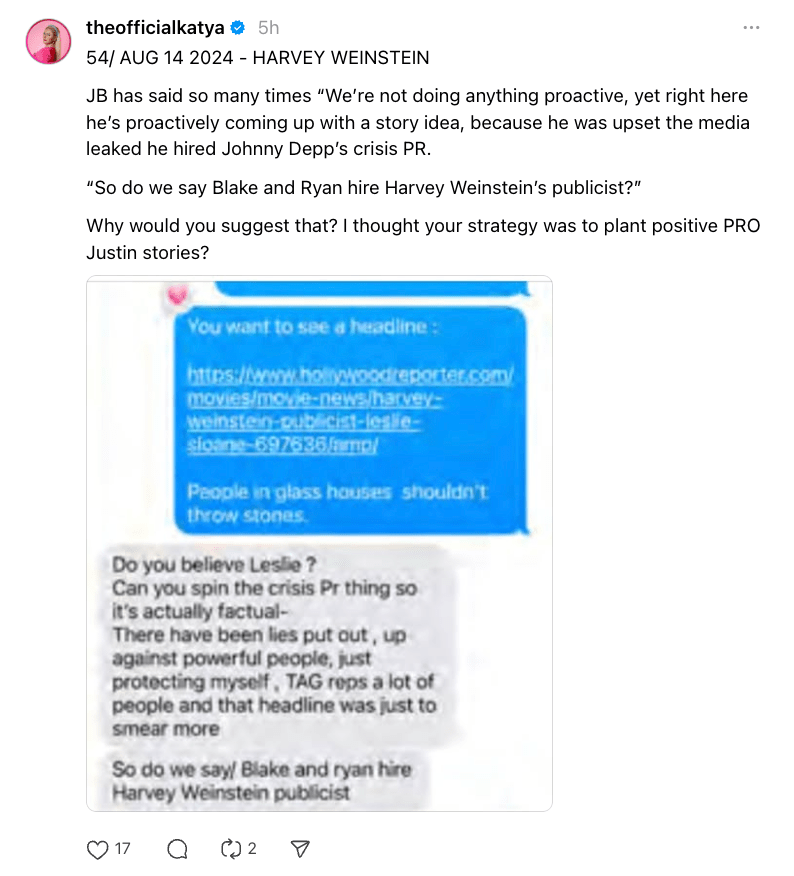Click the blue verified badge

click(x=238, y=27)
